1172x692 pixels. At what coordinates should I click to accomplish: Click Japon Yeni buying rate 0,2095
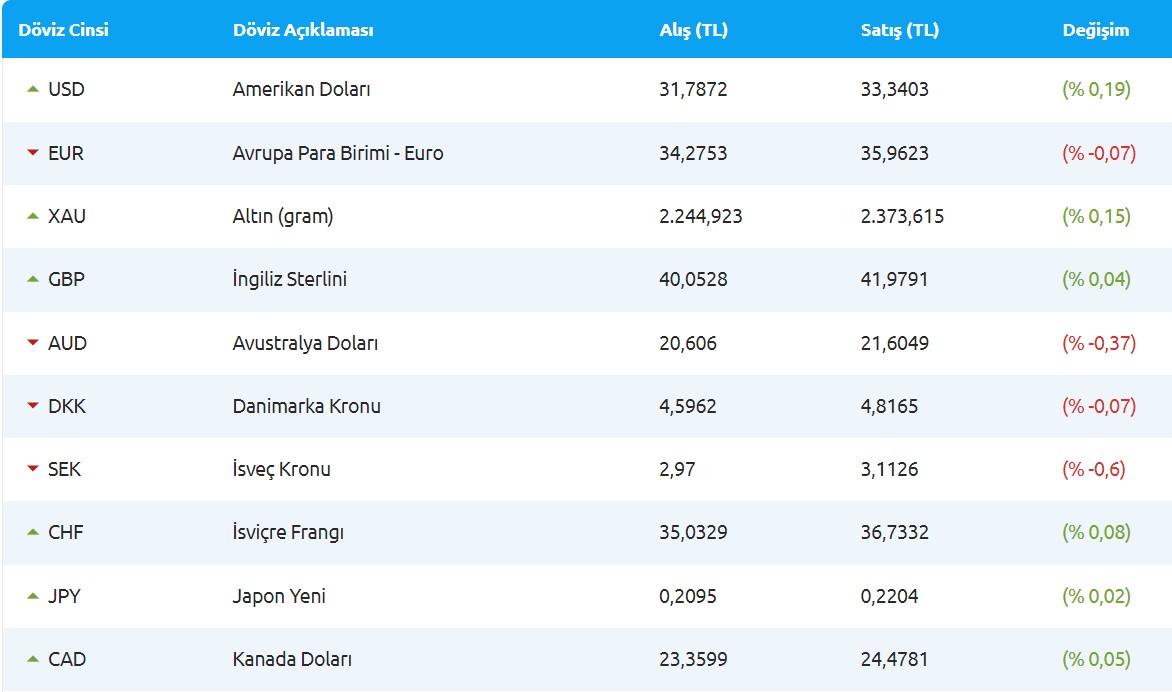pos(687,596)
